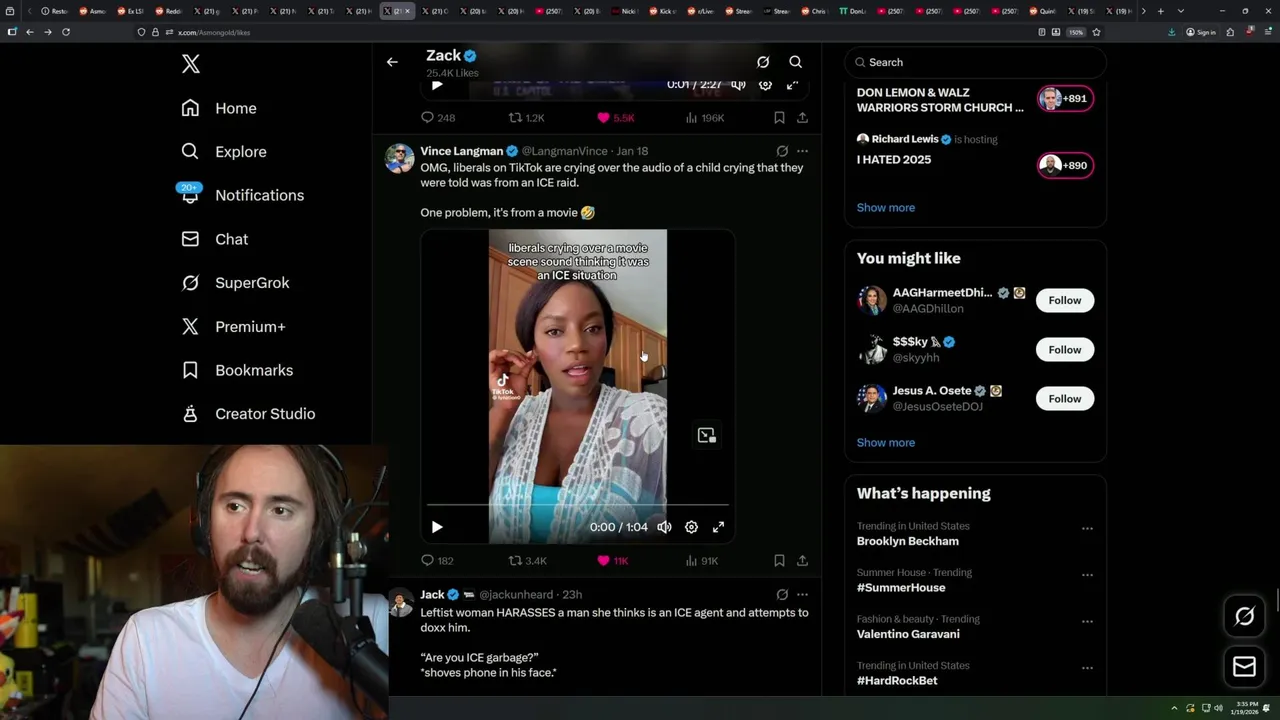
Task: Open the Grok floating button
Action: tap(1244, 617)
